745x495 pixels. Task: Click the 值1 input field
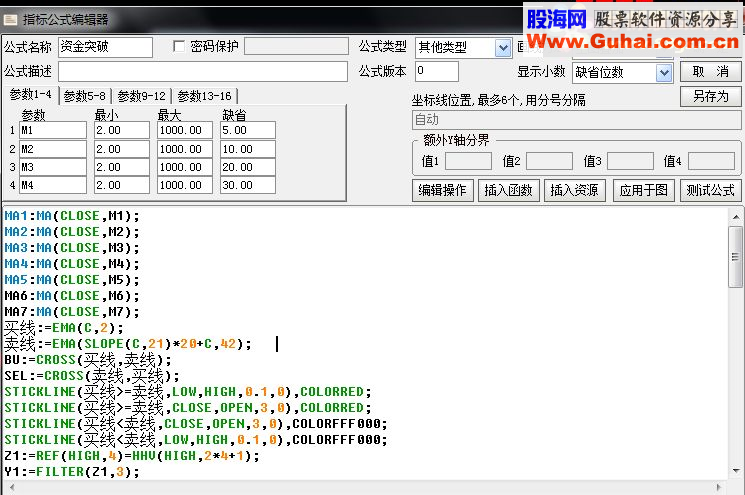coord(468,162)
